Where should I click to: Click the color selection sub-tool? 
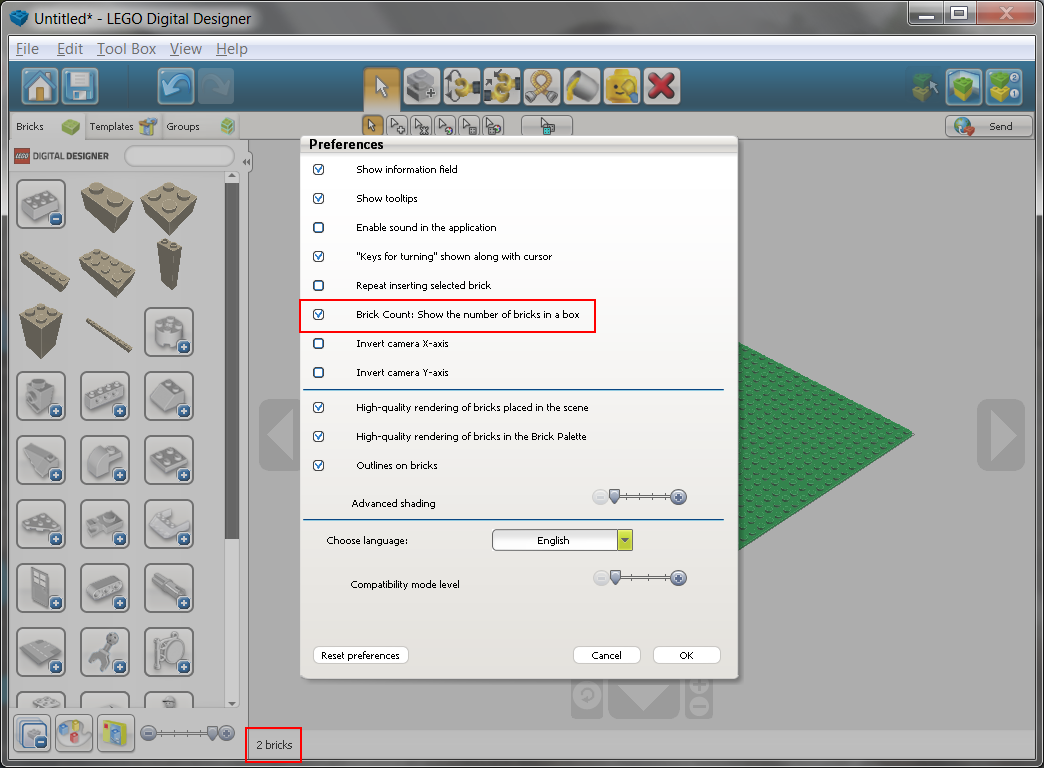[x=445, y=125]
